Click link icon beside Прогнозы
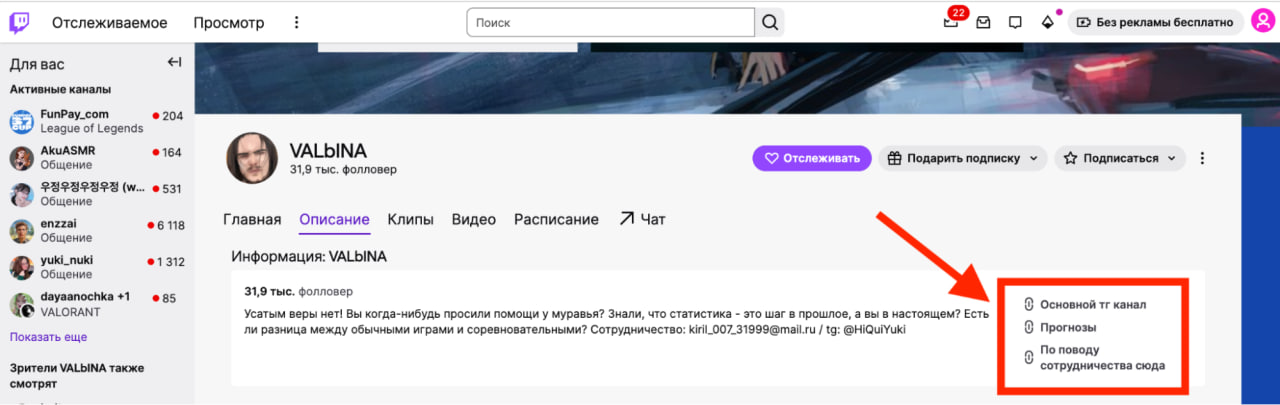 click(1028, 327)
